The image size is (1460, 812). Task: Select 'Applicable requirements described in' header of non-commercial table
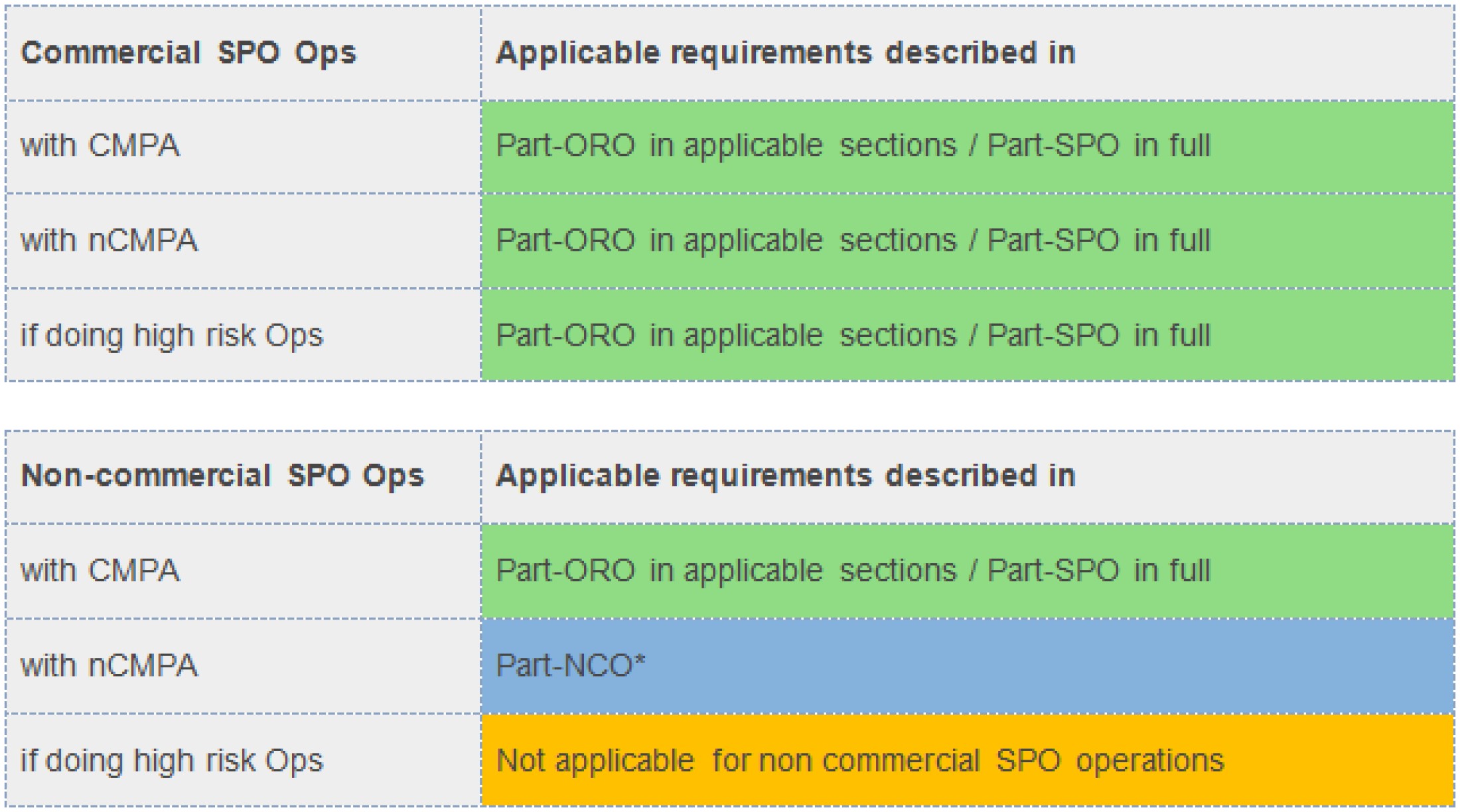click(x=968, y=477)
